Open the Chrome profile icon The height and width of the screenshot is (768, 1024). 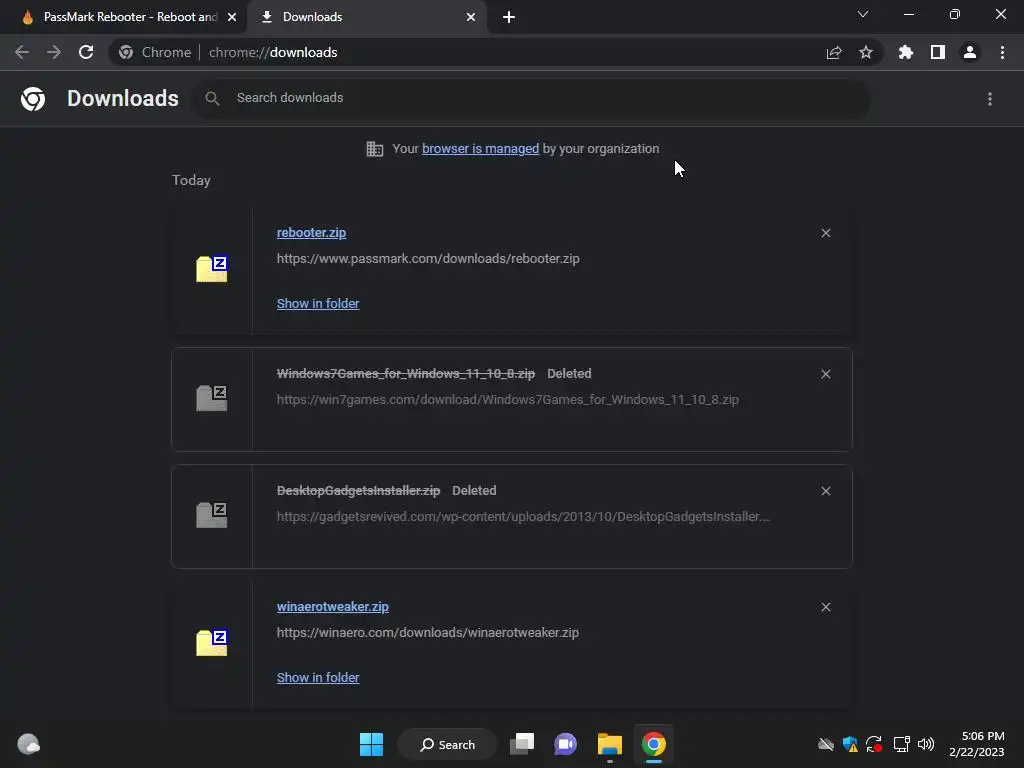[970, 52]
